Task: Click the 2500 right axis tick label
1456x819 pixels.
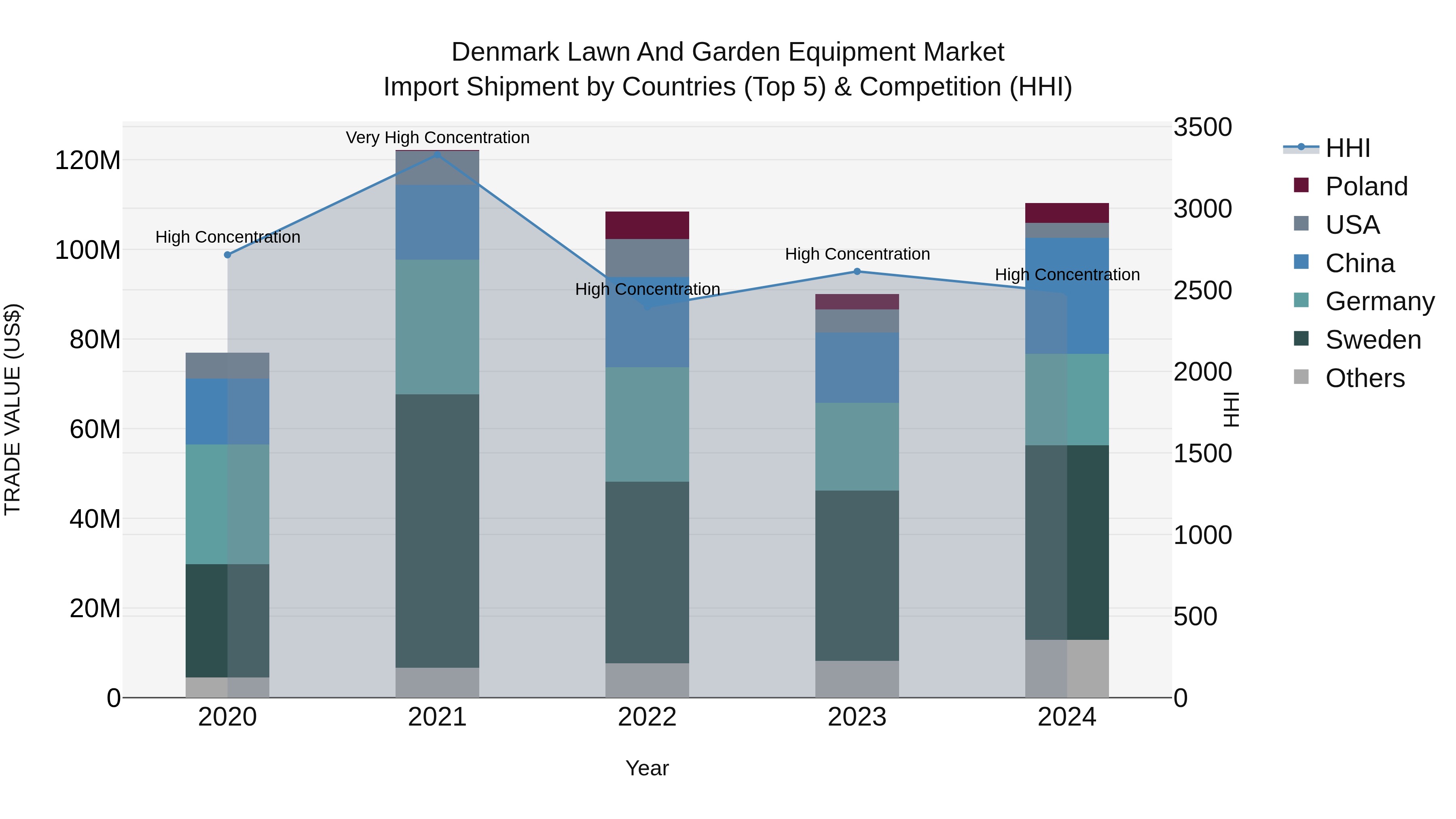Action: (x=1203, y=290)
